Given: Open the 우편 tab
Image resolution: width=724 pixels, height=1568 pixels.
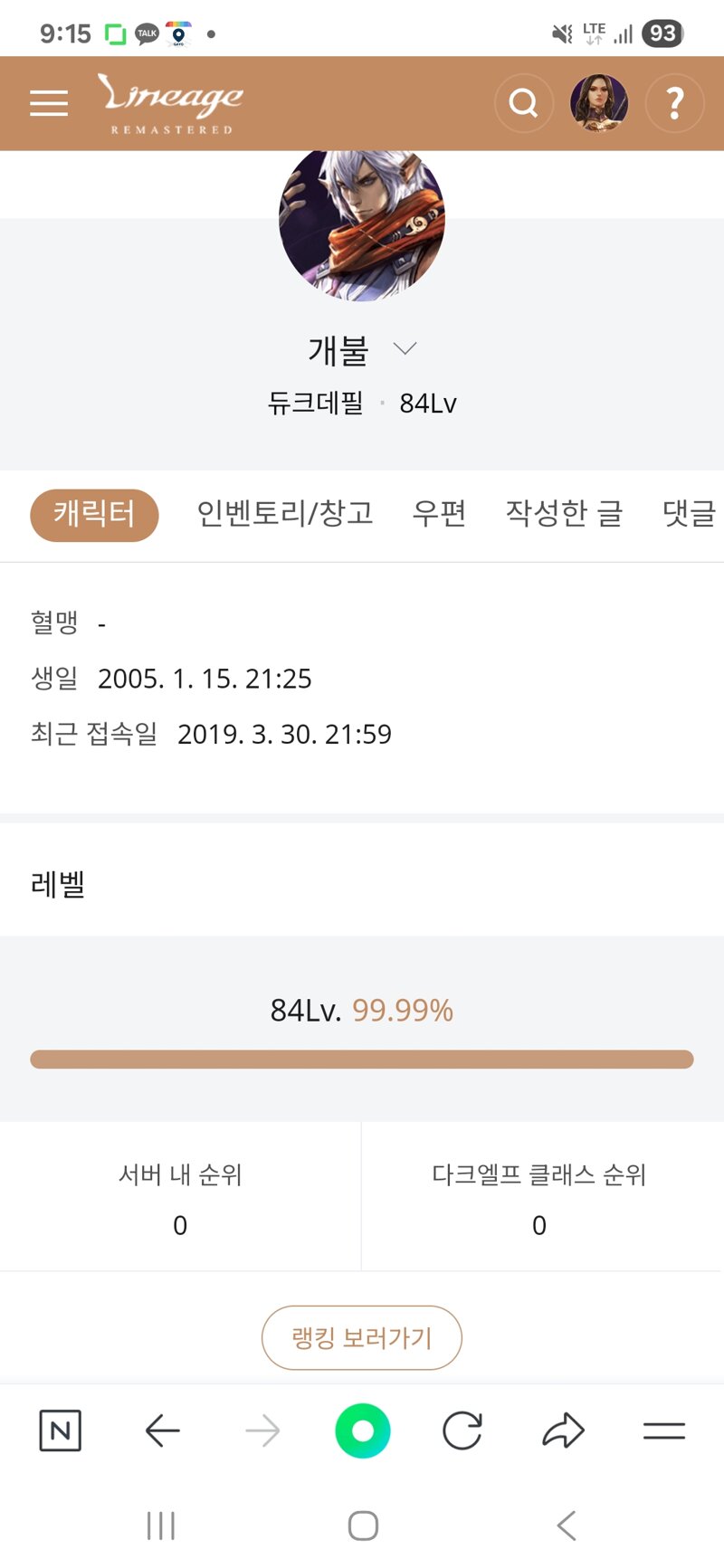Looking at the screenshot, I should pyautogui.click(x=439, y=514).
